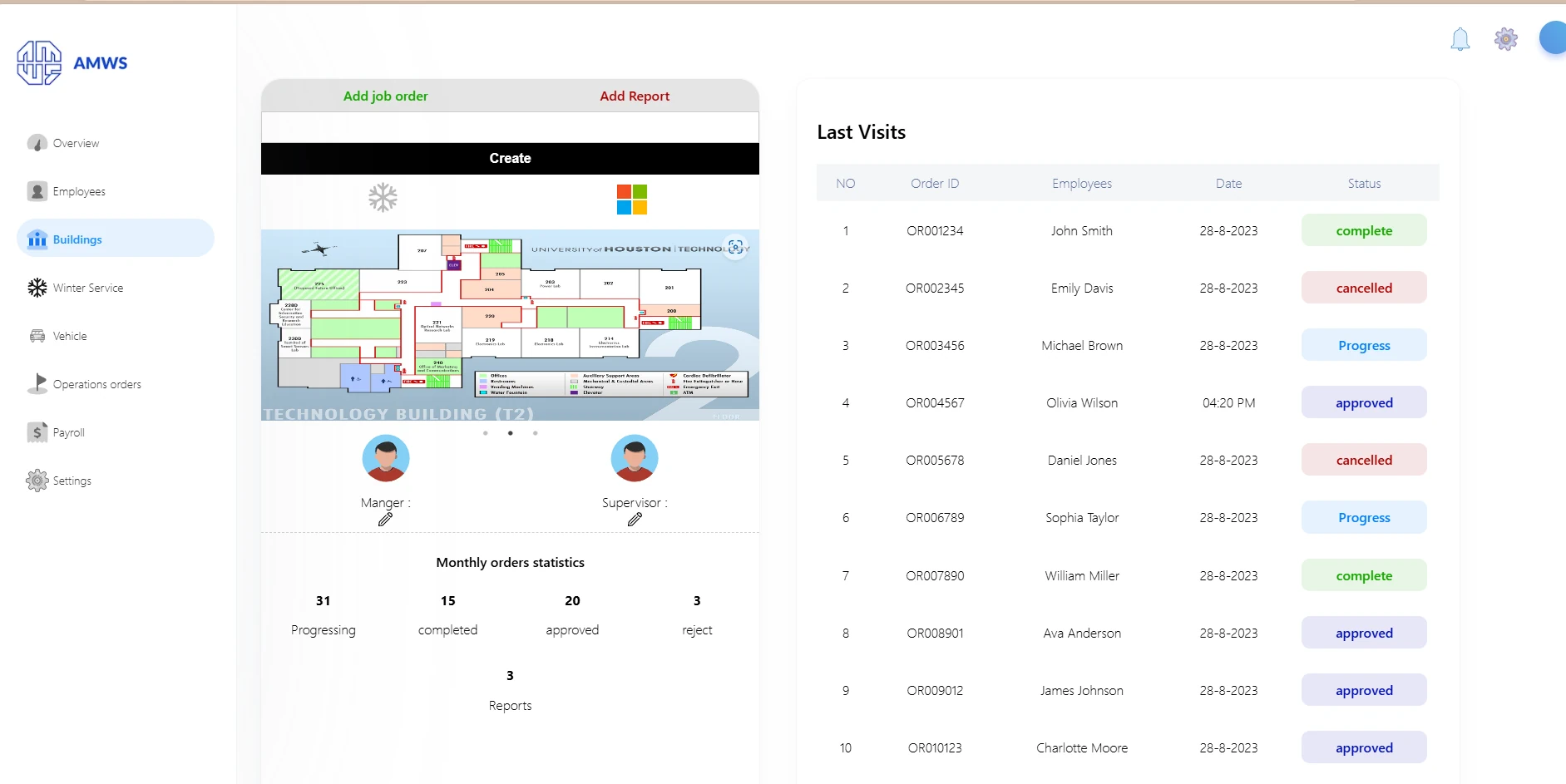Click the notification bell icon

(1460, 39)
